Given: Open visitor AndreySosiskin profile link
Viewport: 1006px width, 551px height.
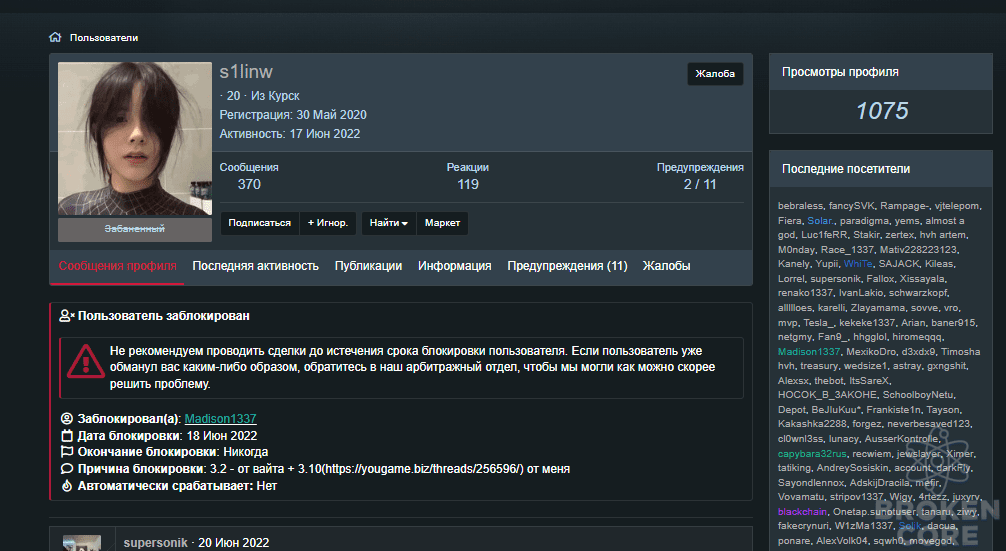Looking at the screenshot, I should point(853,468).
